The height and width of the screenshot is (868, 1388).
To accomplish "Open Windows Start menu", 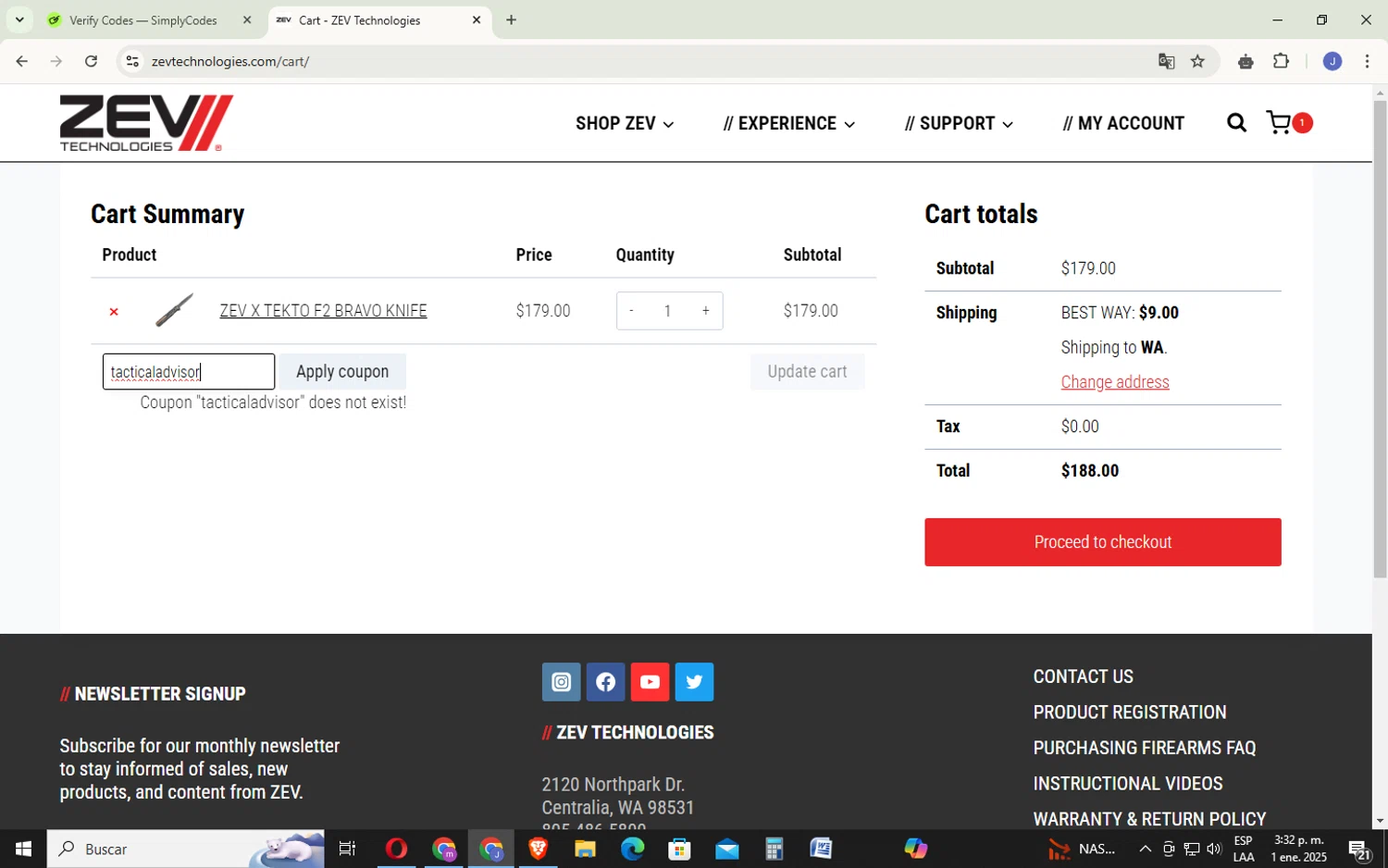I will pyautogui.click(x=23, y=849).
